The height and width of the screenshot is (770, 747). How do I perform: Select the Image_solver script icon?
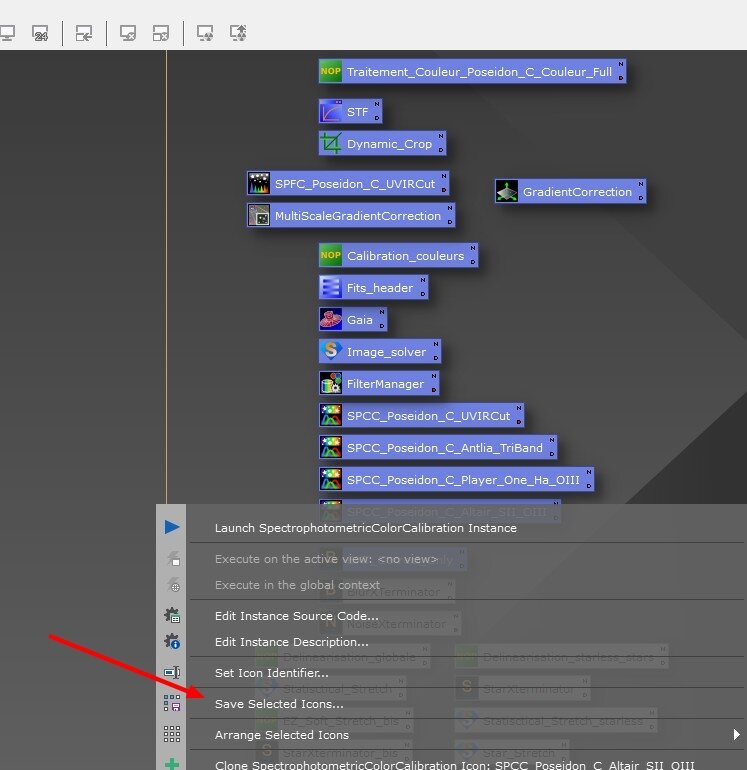click(x=380, y=352)
